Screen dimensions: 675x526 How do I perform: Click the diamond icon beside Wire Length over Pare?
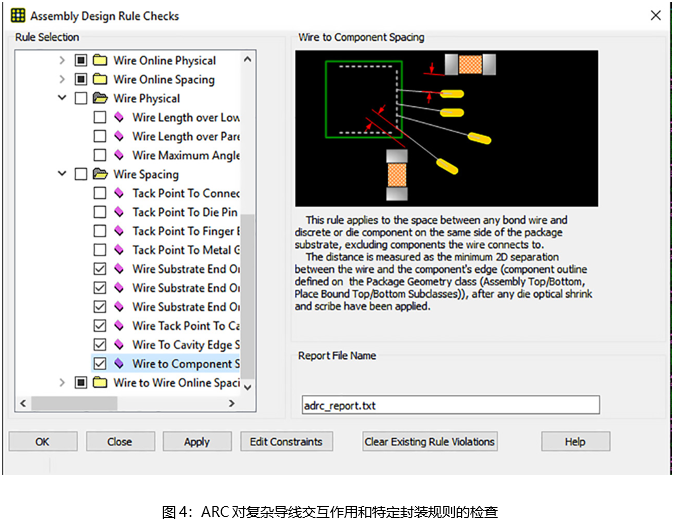(119, 136)
